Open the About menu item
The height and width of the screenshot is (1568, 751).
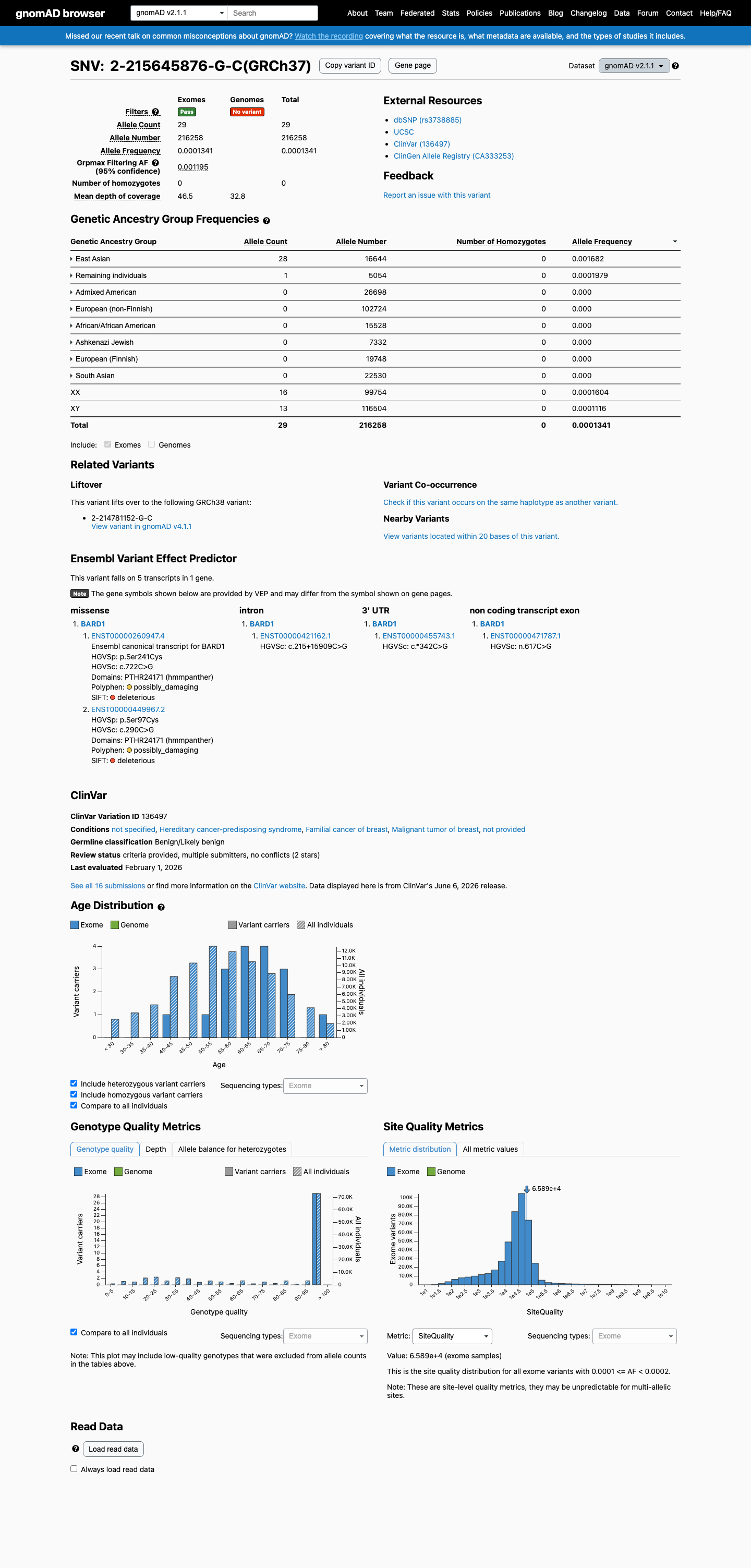click(357, 13)
